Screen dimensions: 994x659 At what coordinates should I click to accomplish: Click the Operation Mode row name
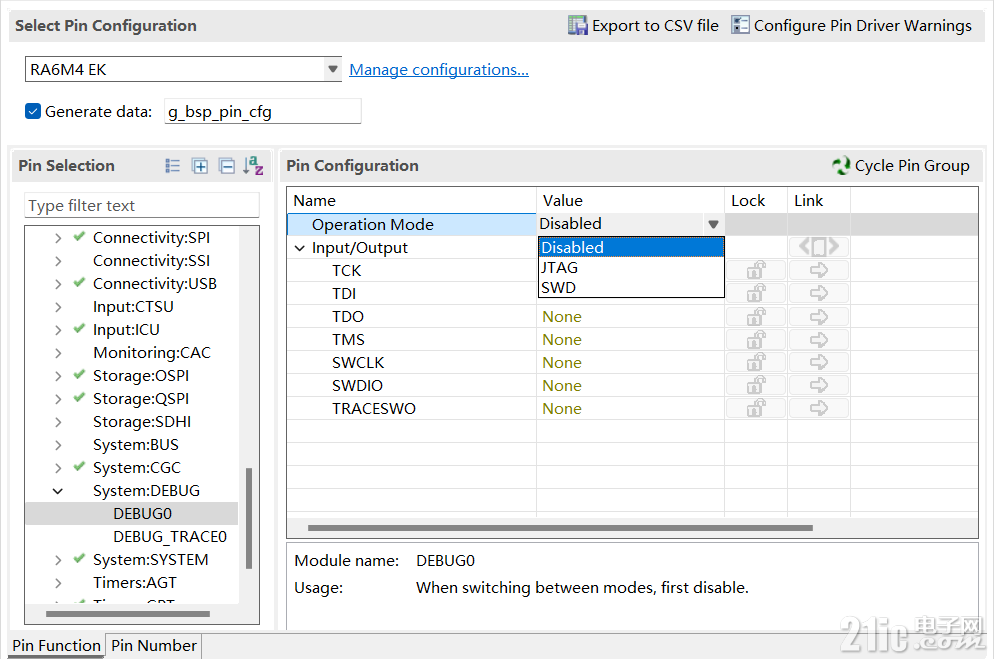tap(373, 225)
